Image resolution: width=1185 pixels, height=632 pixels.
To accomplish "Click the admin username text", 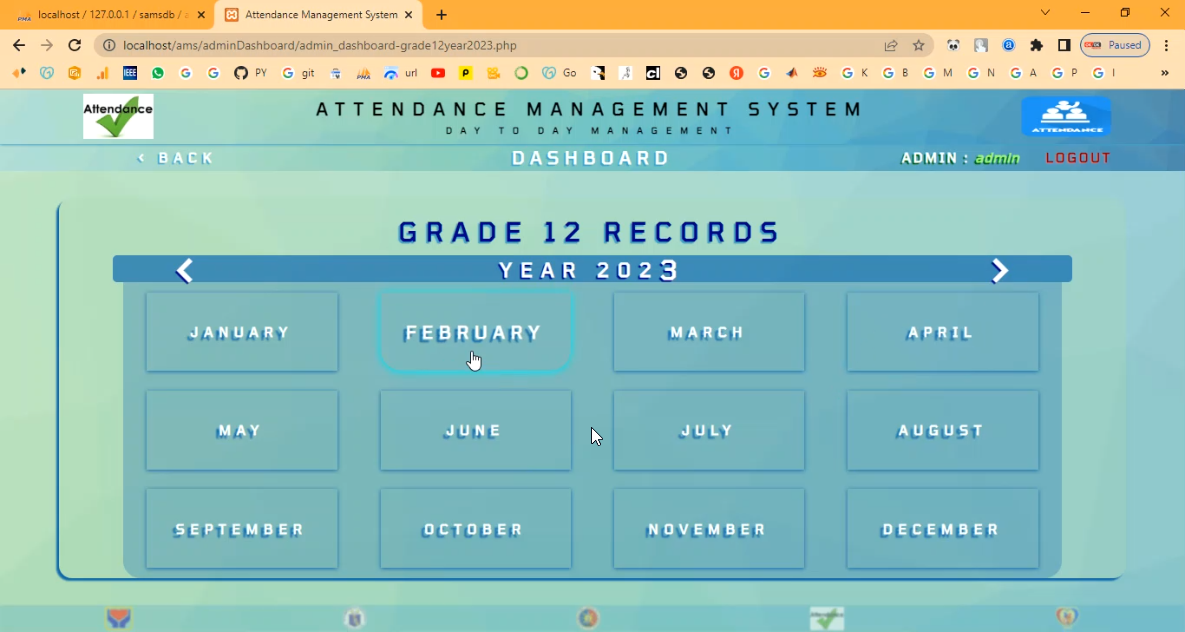I will point(997,158).
